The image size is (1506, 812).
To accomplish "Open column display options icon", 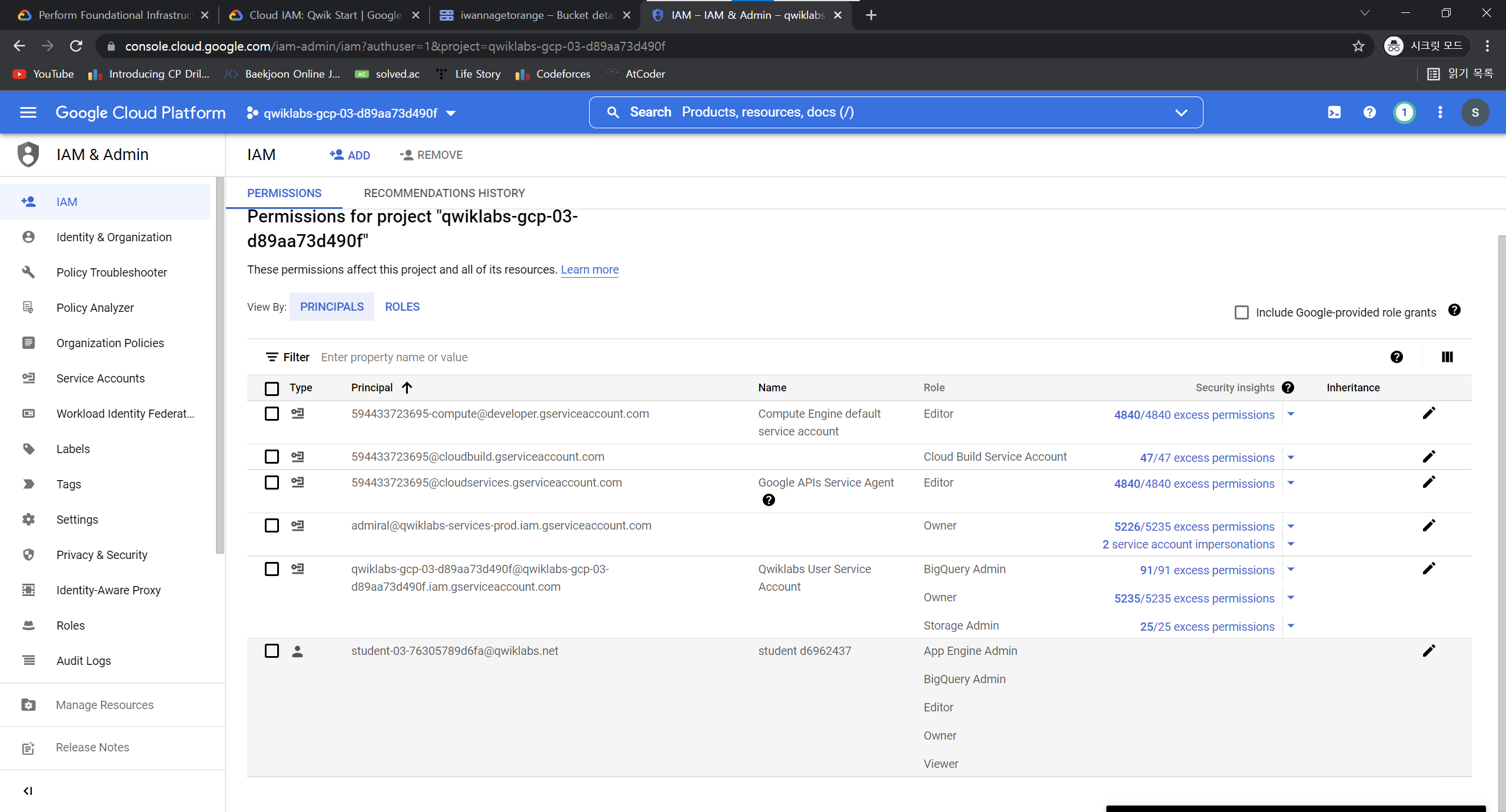I will (1447, 357).
